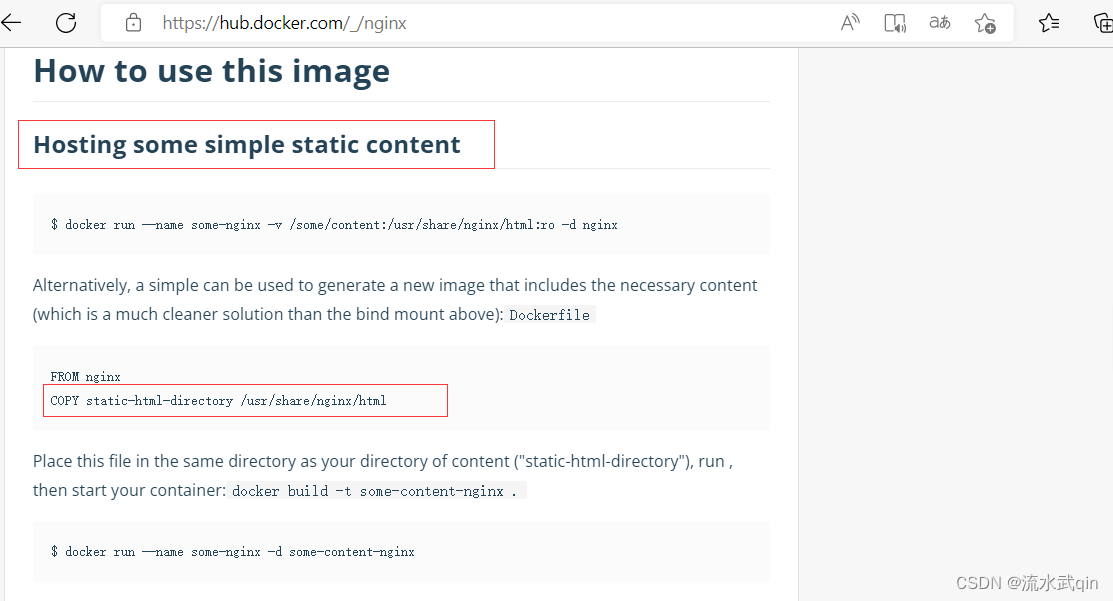Click the Read aloud icon
1113x601 pixels.
(850, 23)
